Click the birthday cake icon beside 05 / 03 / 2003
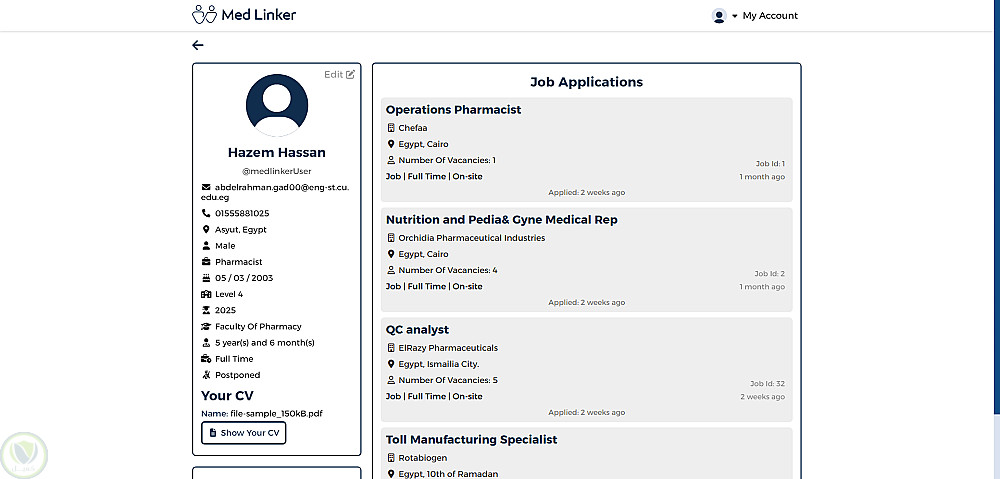Image resolution: width=1000 pixels, height=479 pixels. [x=206, y=278]
